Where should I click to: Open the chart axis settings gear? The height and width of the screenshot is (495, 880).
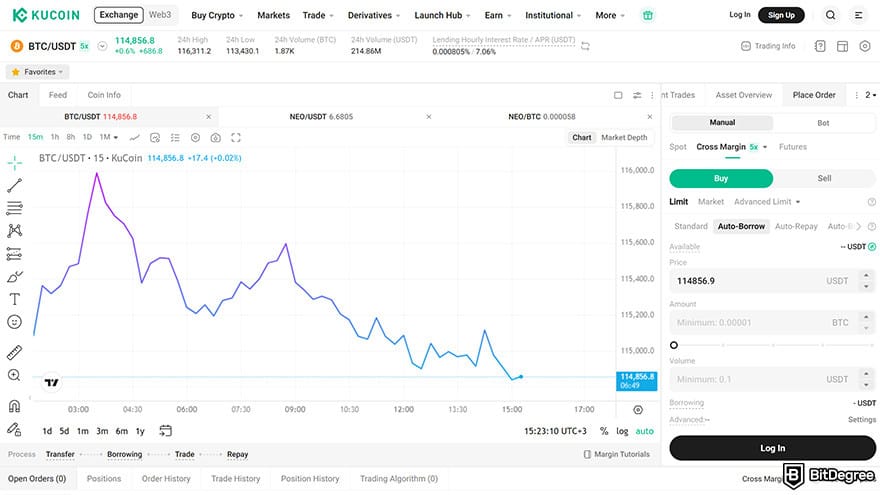point(638,410)
